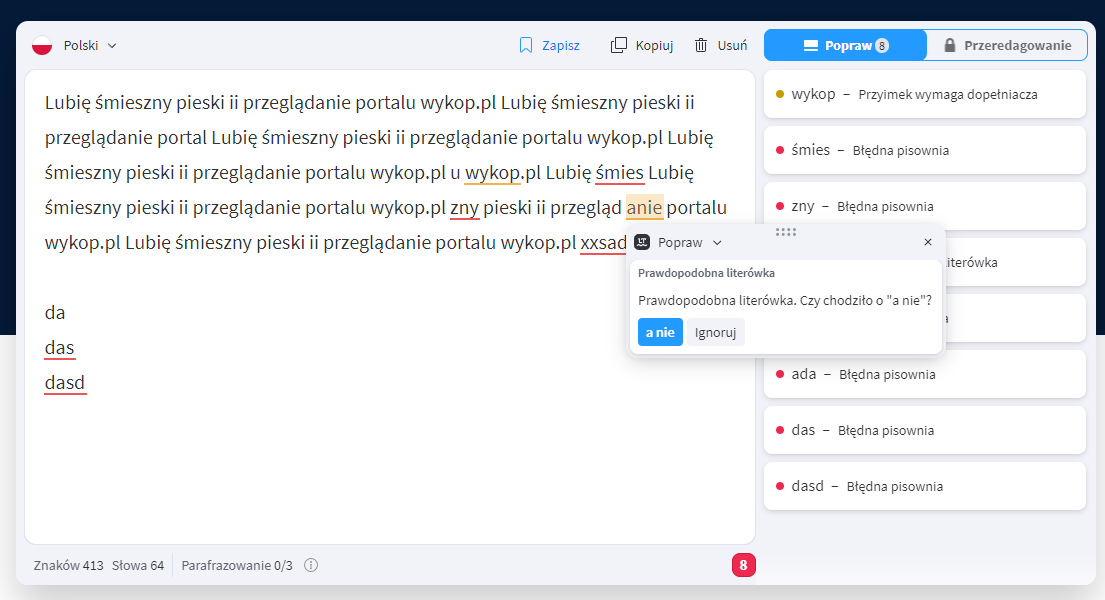This screenshot has height=600, width=1105.
Task: Apply the "a nie" suggestion
Action: (660, 332)
